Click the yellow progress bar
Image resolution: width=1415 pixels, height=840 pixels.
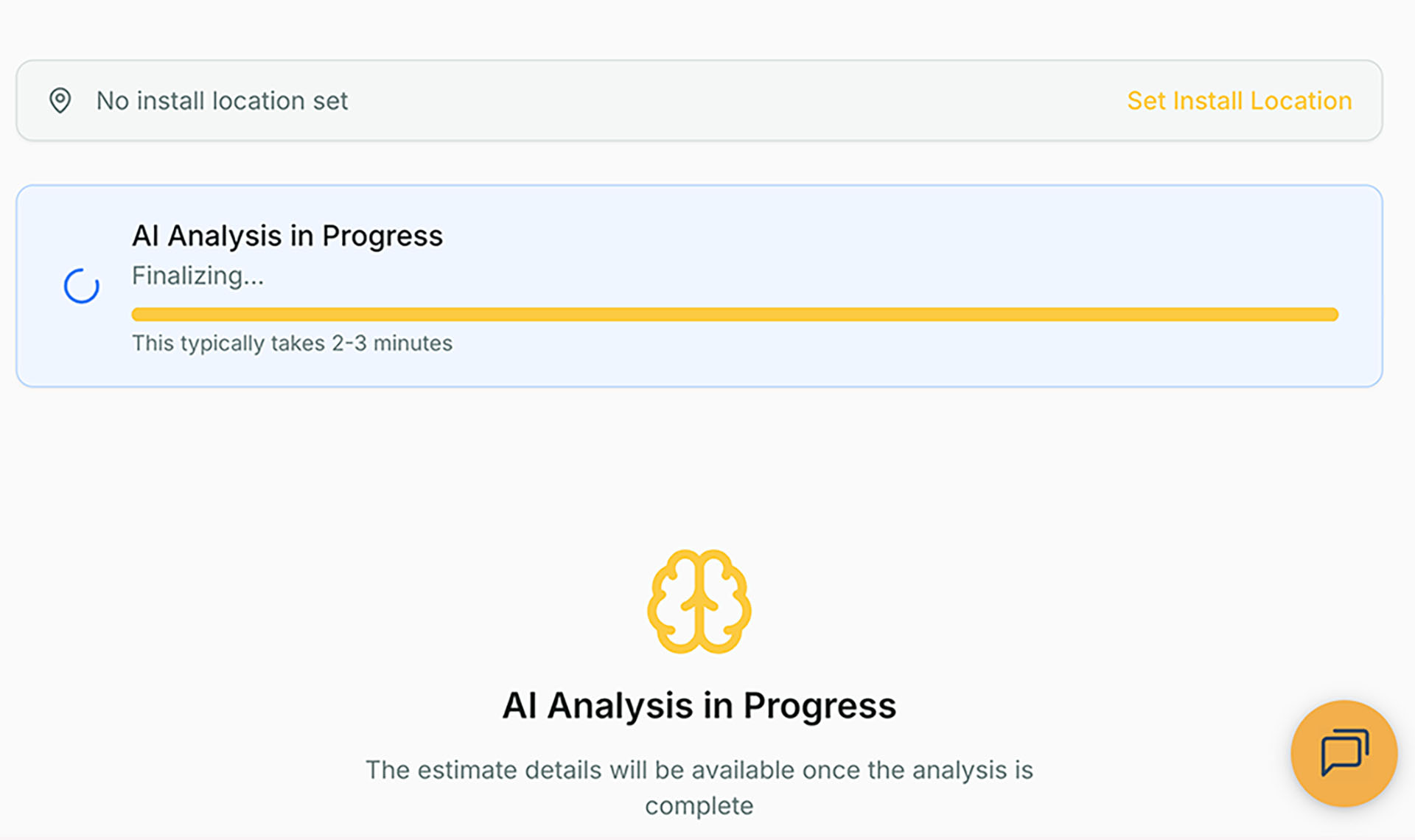click(734, 315)
